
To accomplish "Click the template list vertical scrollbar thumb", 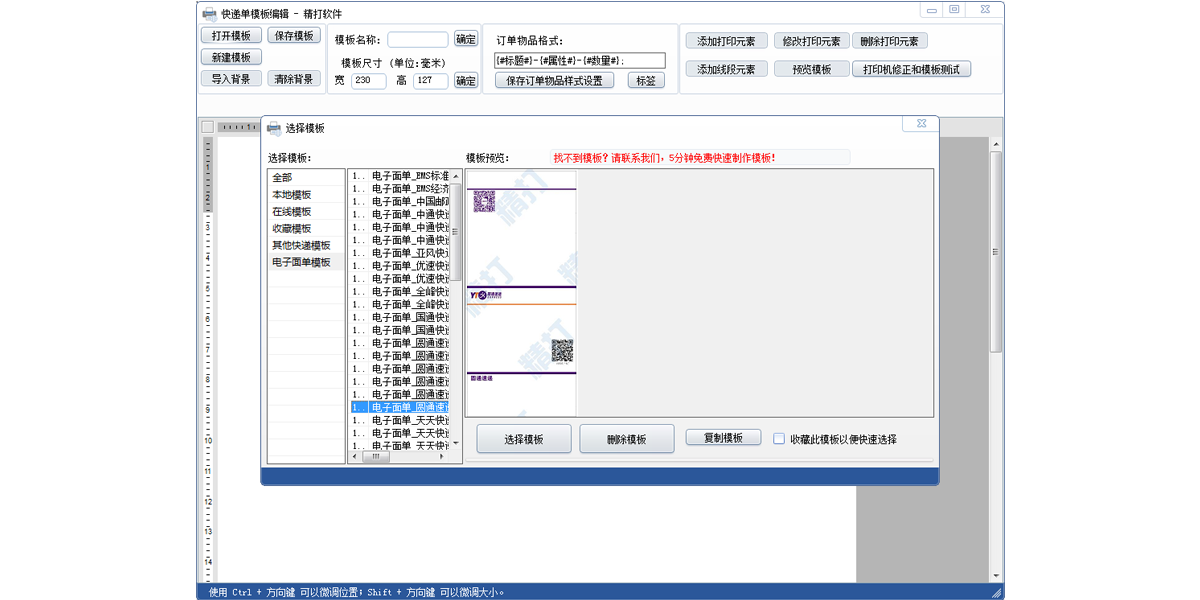I will click(456, 231).
